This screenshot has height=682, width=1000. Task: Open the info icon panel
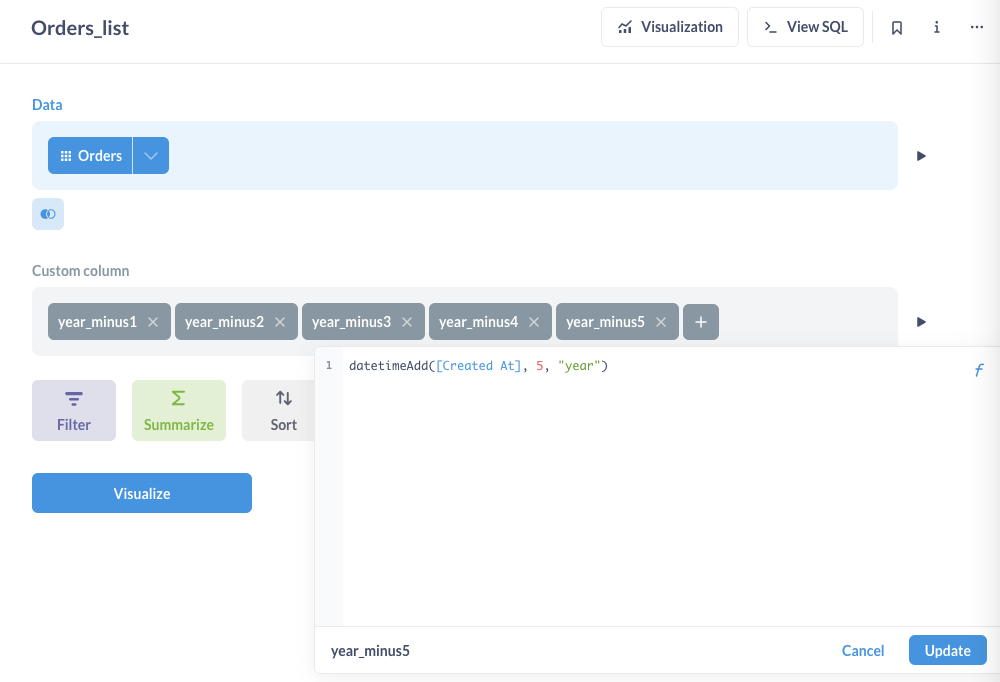tap(936, 27)
